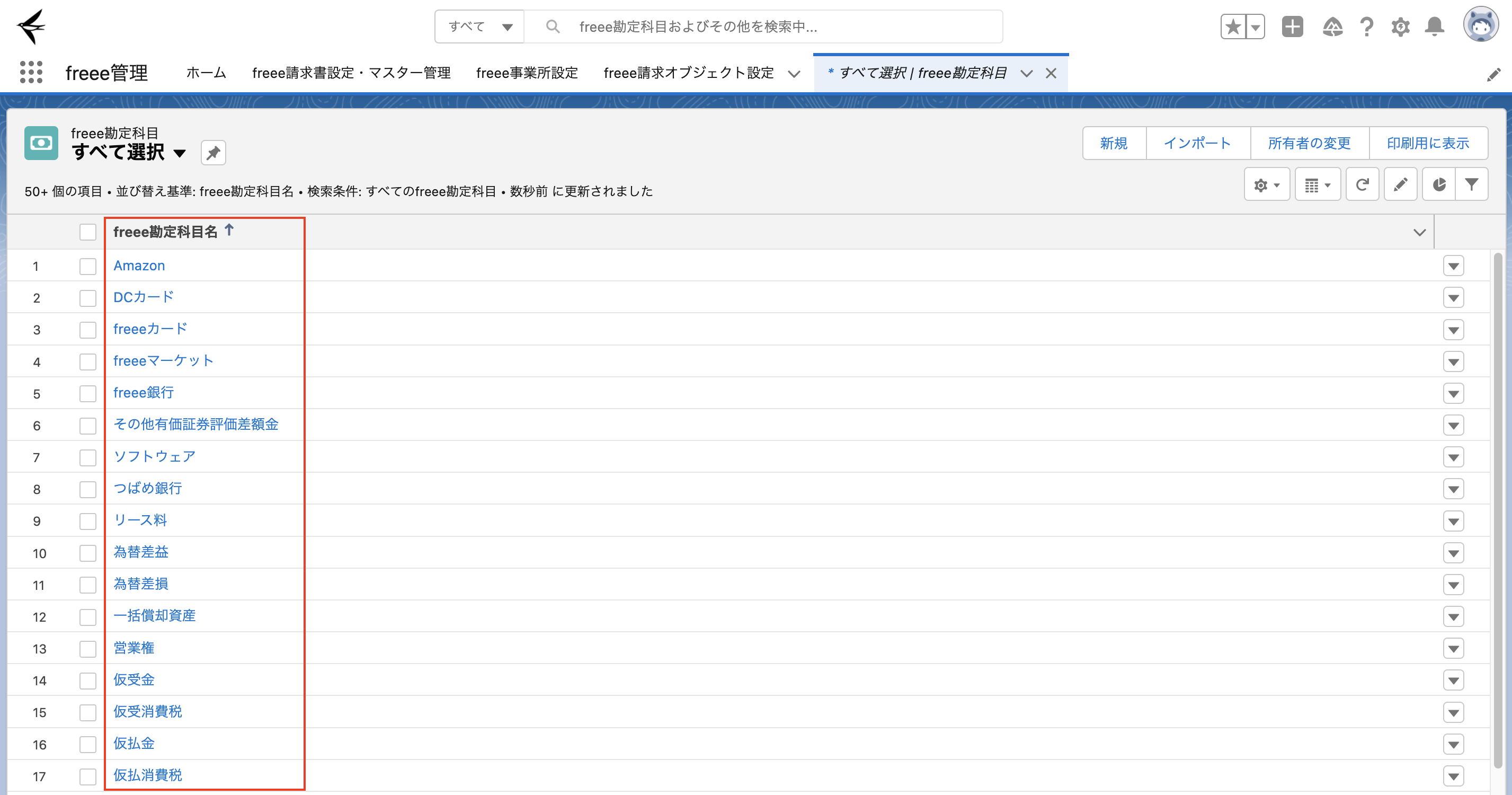Open global actions plus icon
Image resolution: width=1512 pixels, height=795 pixels.
pos(1293,26)
